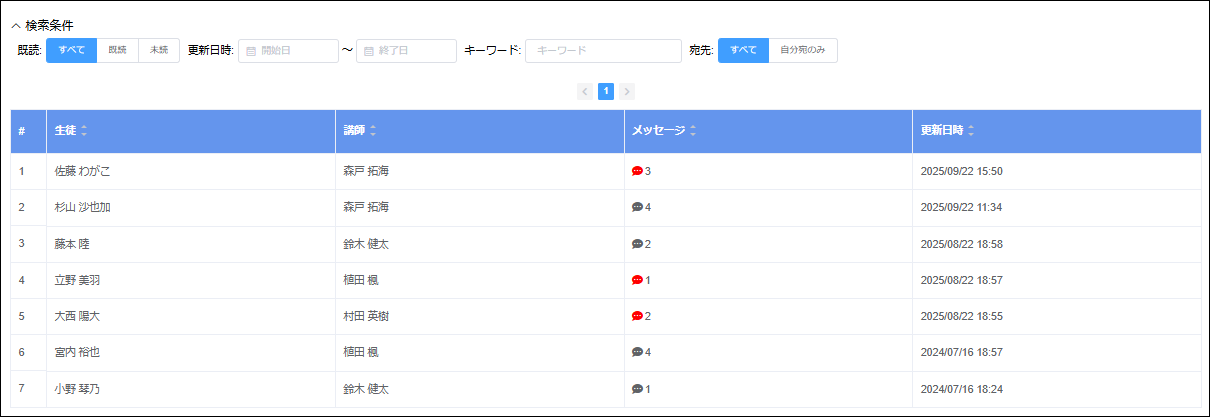The image size is (1210, 417).
Task: Open message icon for 小野 琴乃
Action: point(637,389)
